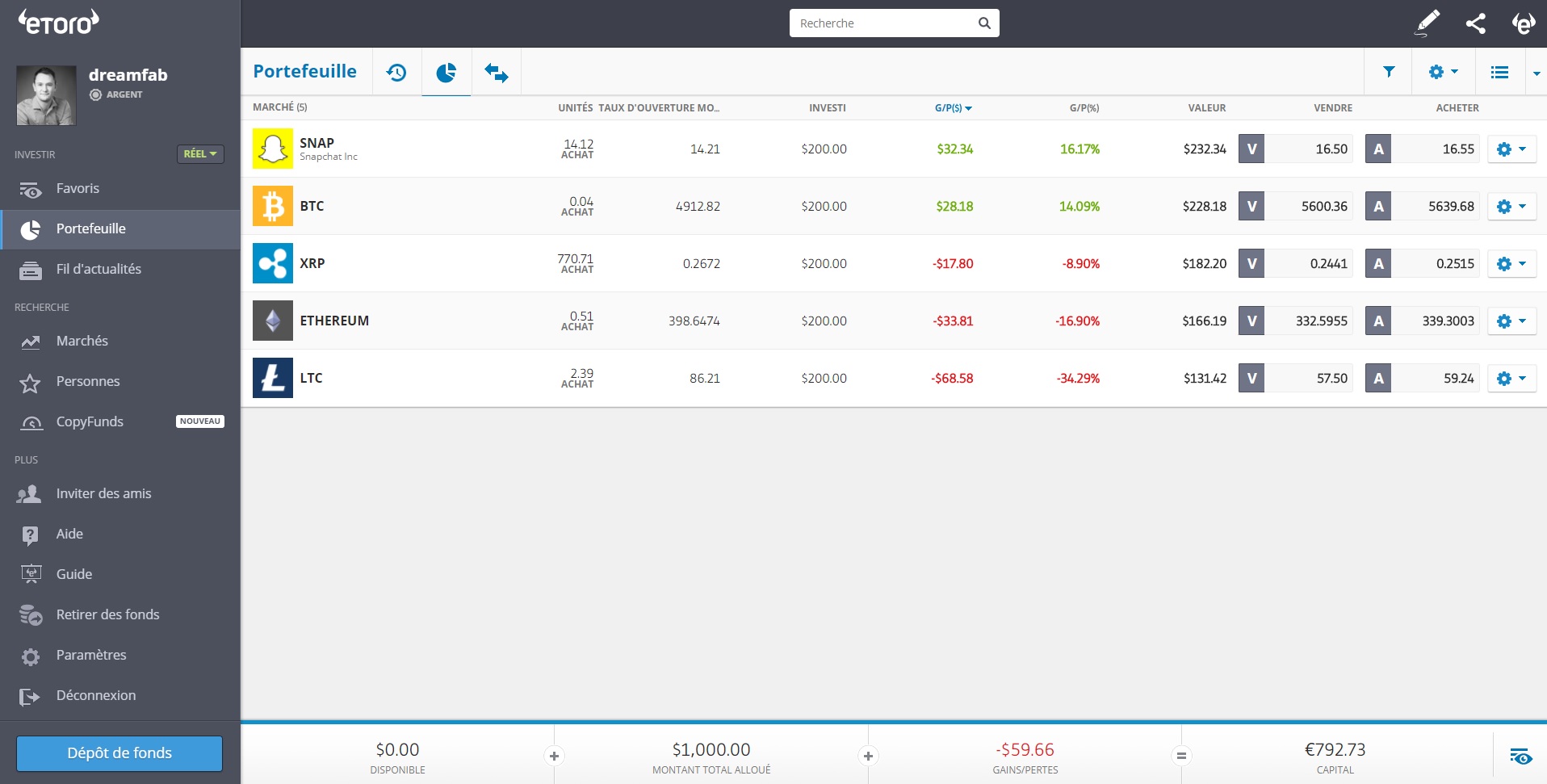Switch account mode with RÉEL toggle
The width and height of the screenshot is (1547, 784).
click(200, 153)
